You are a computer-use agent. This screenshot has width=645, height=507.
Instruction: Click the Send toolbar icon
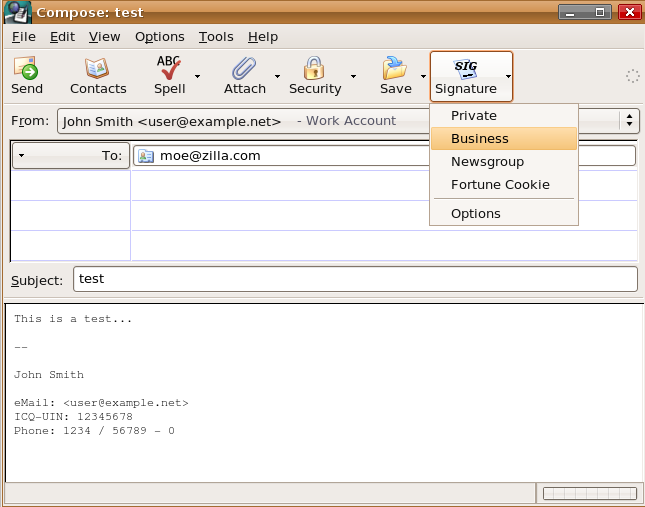[26, 68]
